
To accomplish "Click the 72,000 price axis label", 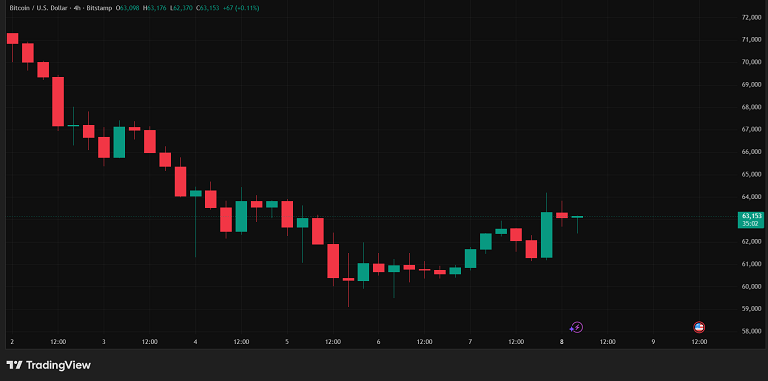I will click(751, 17).
